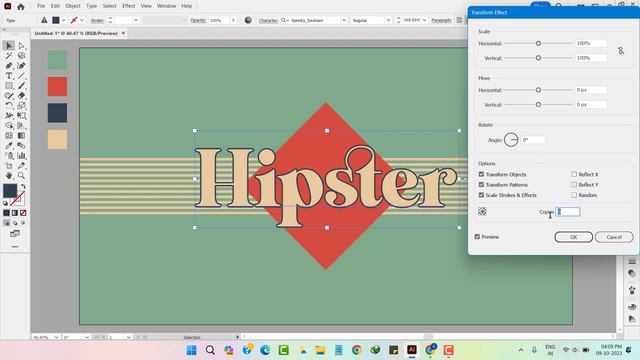Select the Curvature tool

pyautogui.click(x=21, y=66)
